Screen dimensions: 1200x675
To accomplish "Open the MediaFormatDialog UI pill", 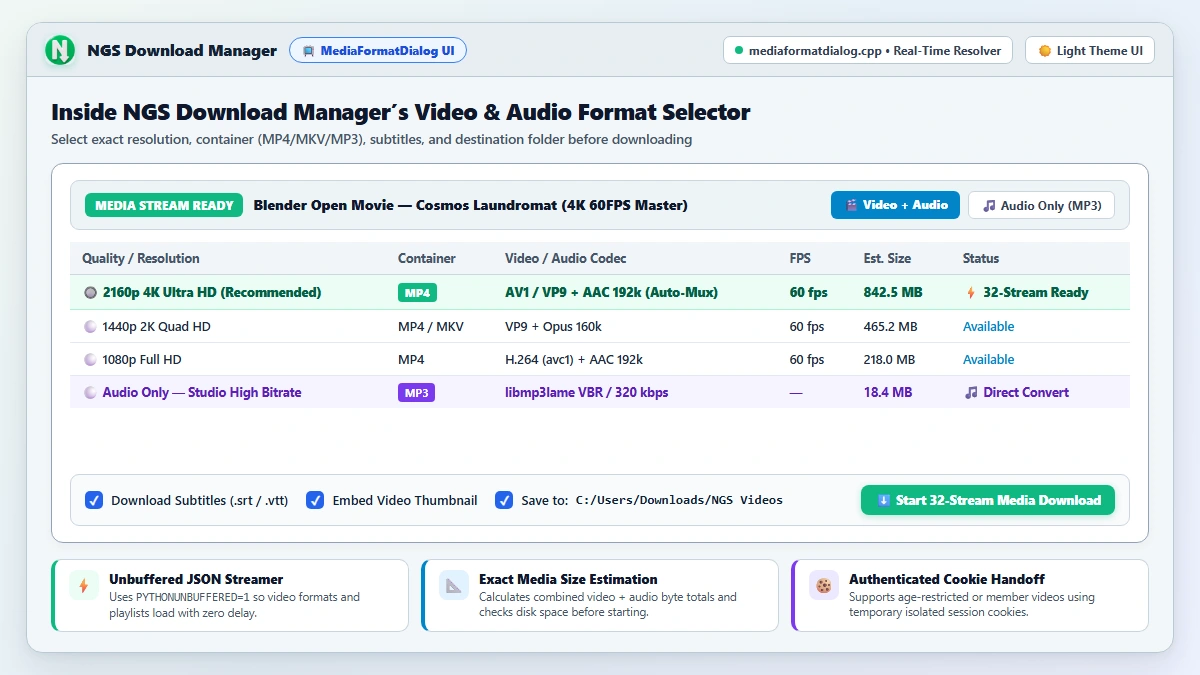I will [378, 51].
